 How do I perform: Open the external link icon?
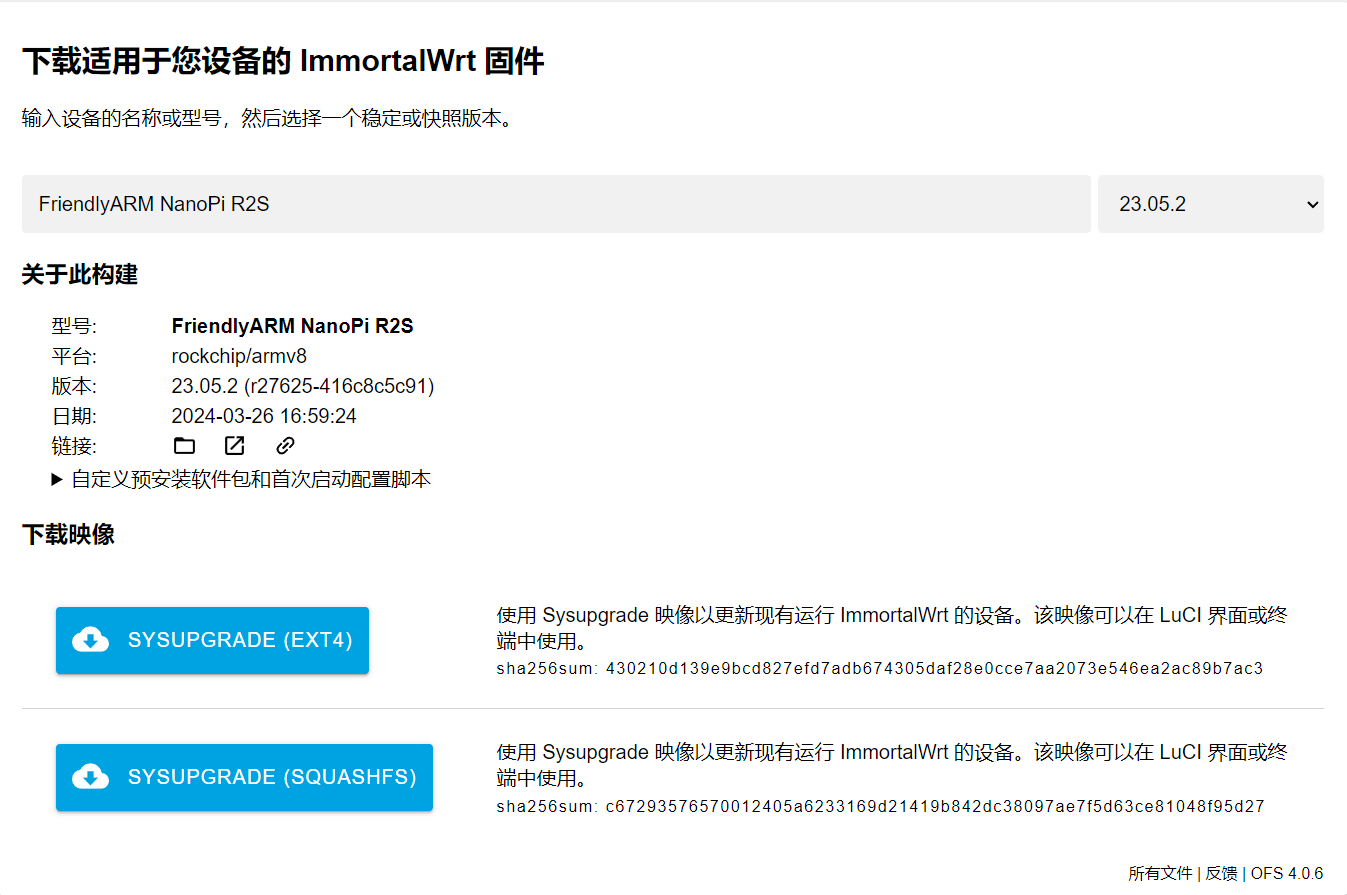click(x=234, y=446)
